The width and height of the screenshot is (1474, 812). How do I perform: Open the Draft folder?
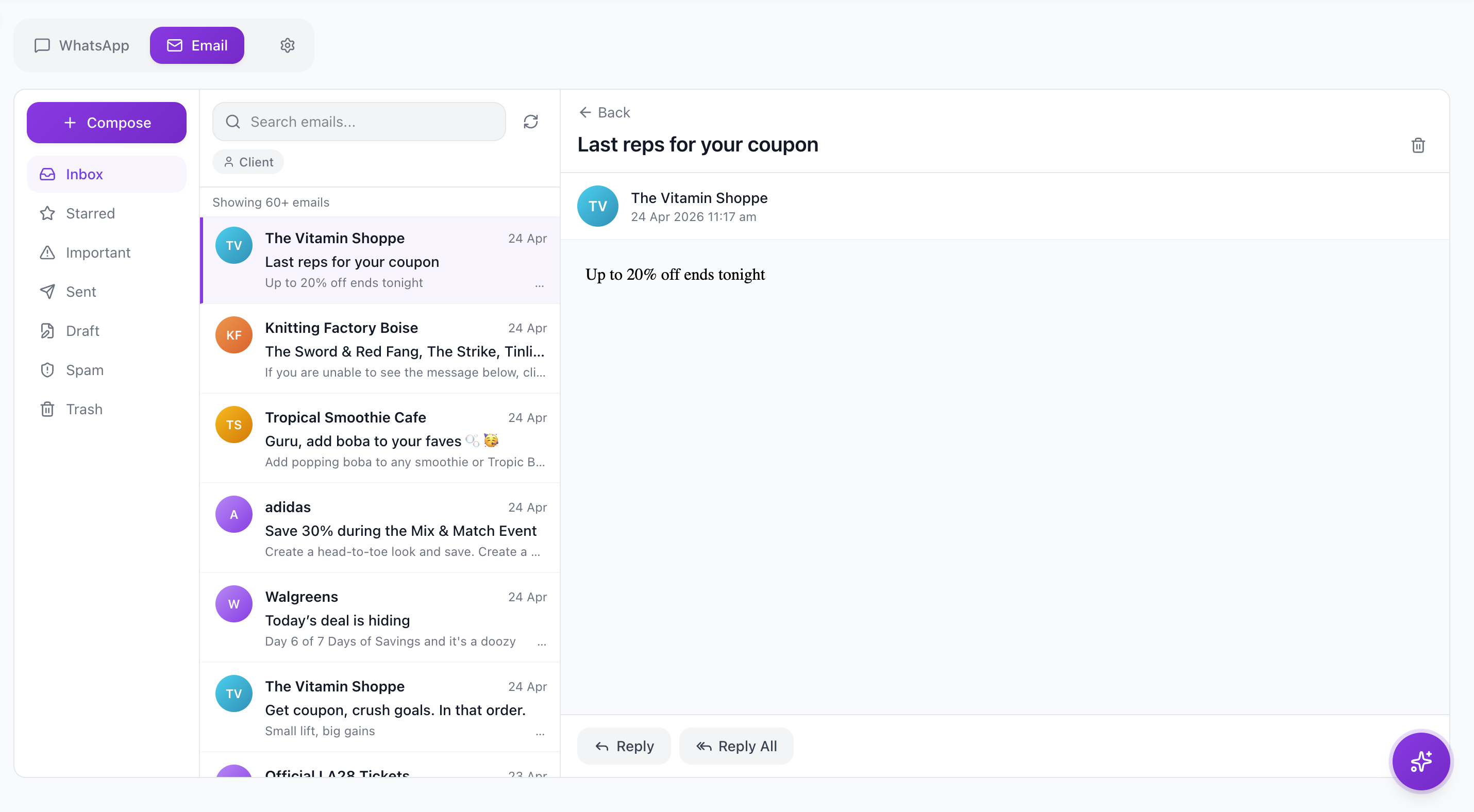[107, 331]
